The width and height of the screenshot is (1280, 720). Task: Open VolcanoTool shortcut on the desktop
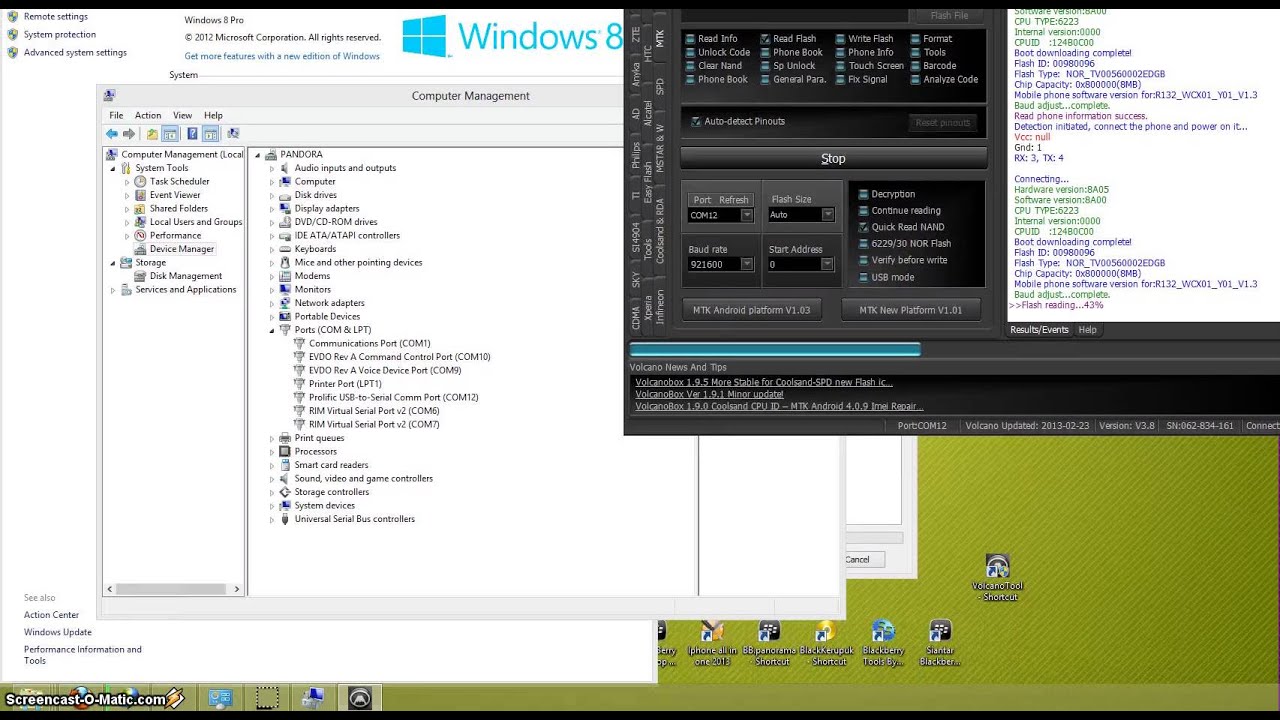pyautogui.click(x=997, y=579)
